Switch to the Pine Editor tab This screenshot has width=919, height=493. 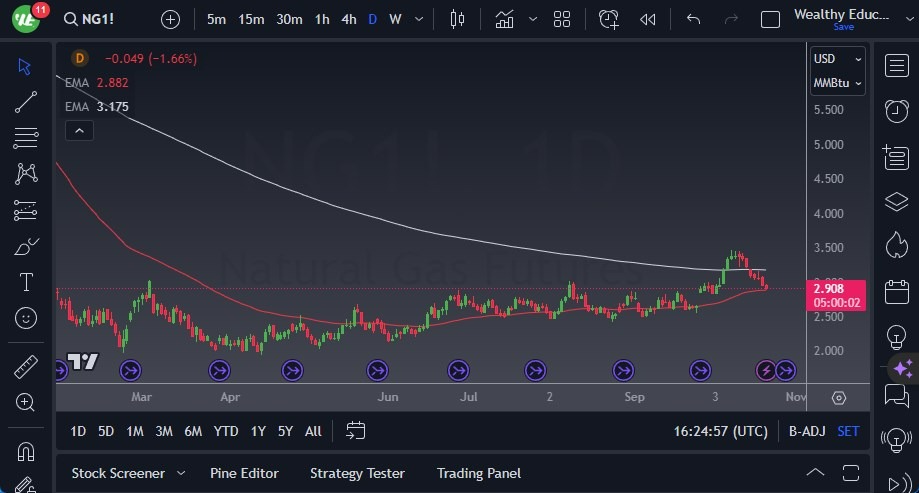[244, 473]
